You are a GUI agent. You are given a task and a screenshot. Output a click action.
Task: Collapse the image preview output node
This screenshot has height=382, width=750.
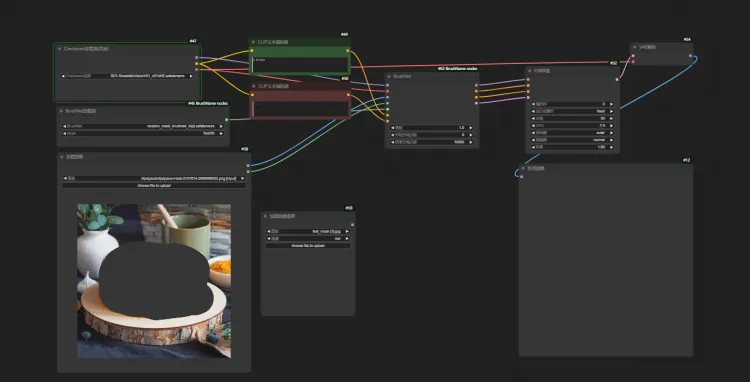(x=523, y=168)
